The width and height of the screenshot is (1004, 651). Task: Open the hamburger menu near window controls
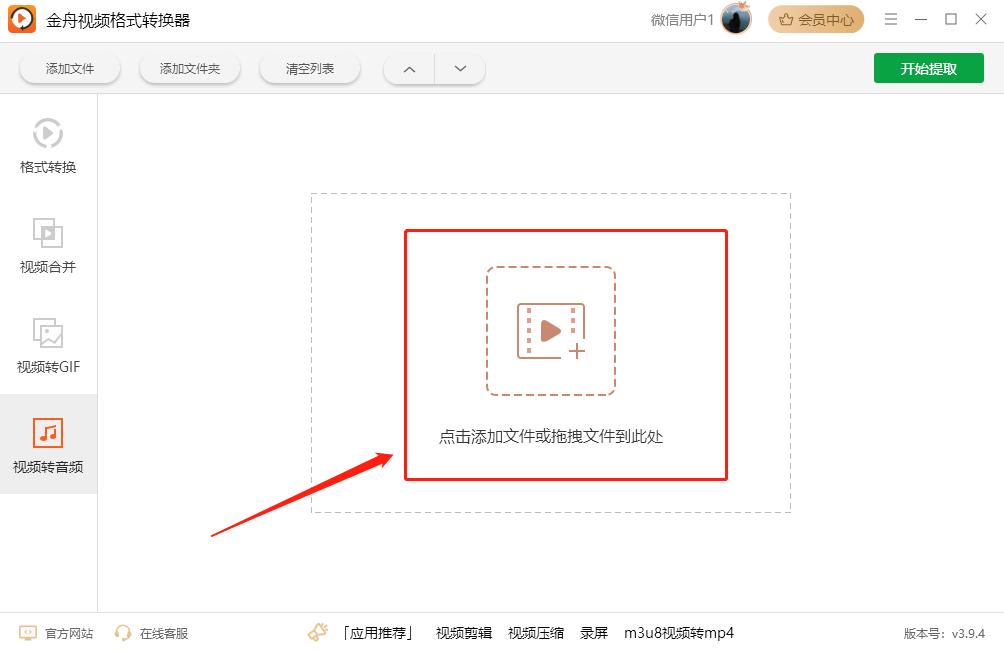coord(890,19)
